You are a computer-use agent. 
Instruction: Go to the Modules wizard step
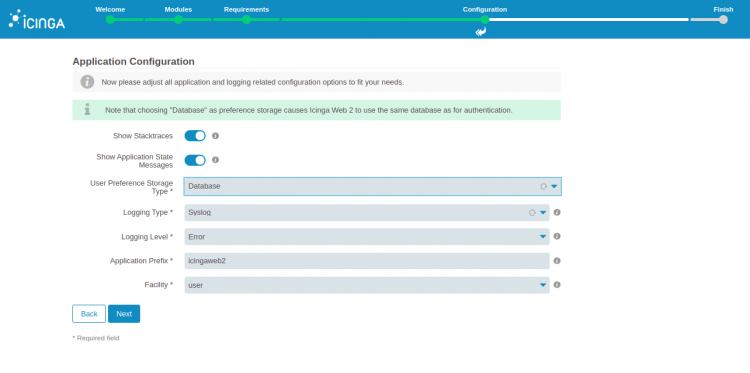(178, 20)
